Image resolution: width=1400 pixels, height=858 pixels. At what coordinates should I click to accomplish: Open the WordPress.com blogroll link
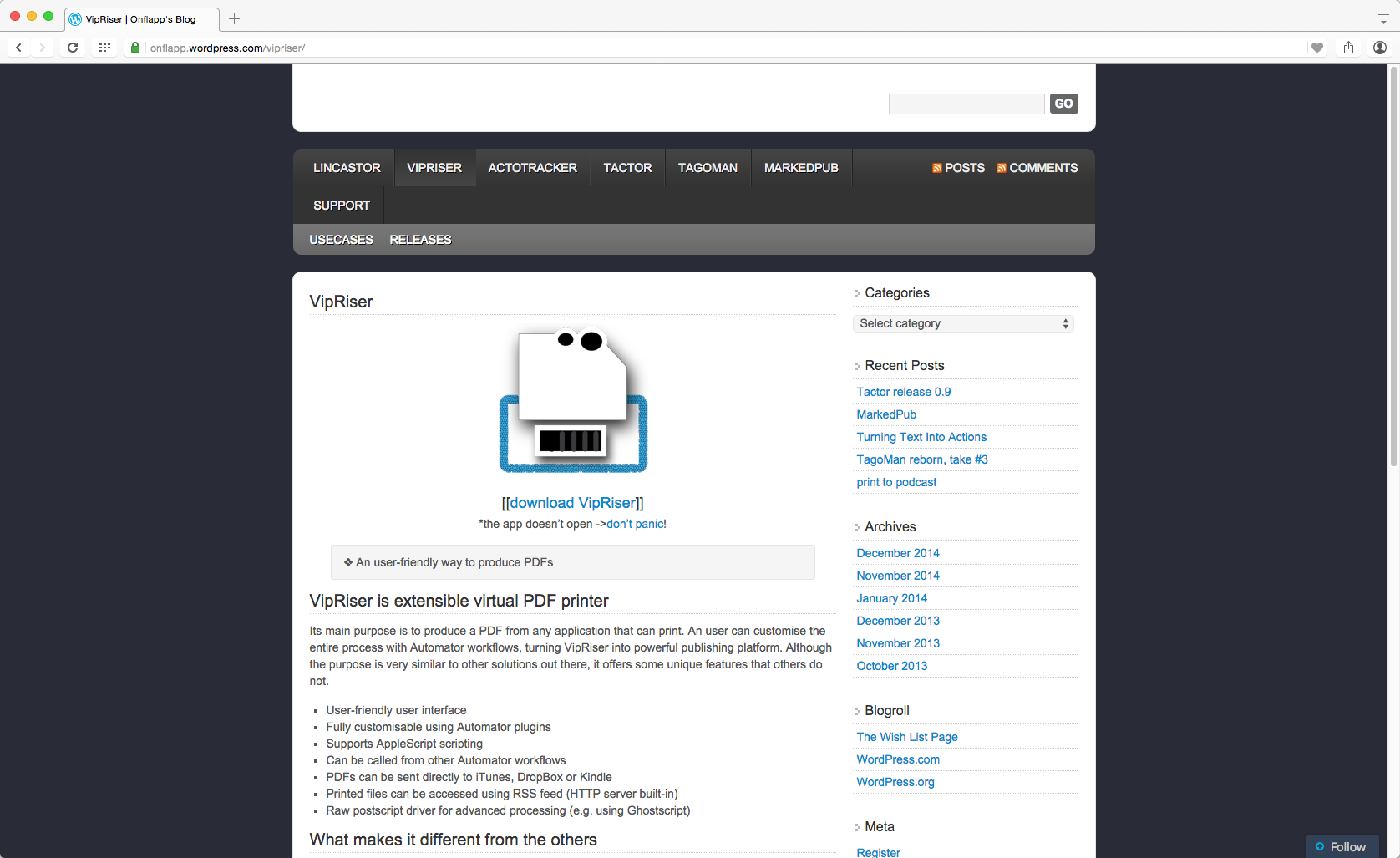pos(898,759)
